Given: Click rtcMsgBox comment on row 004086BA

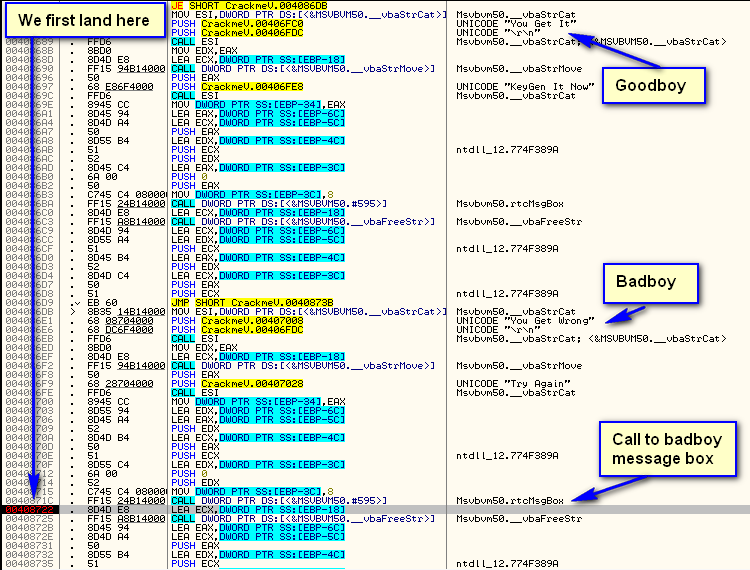Looking at the screenshot, I should [x=510, y=204].
